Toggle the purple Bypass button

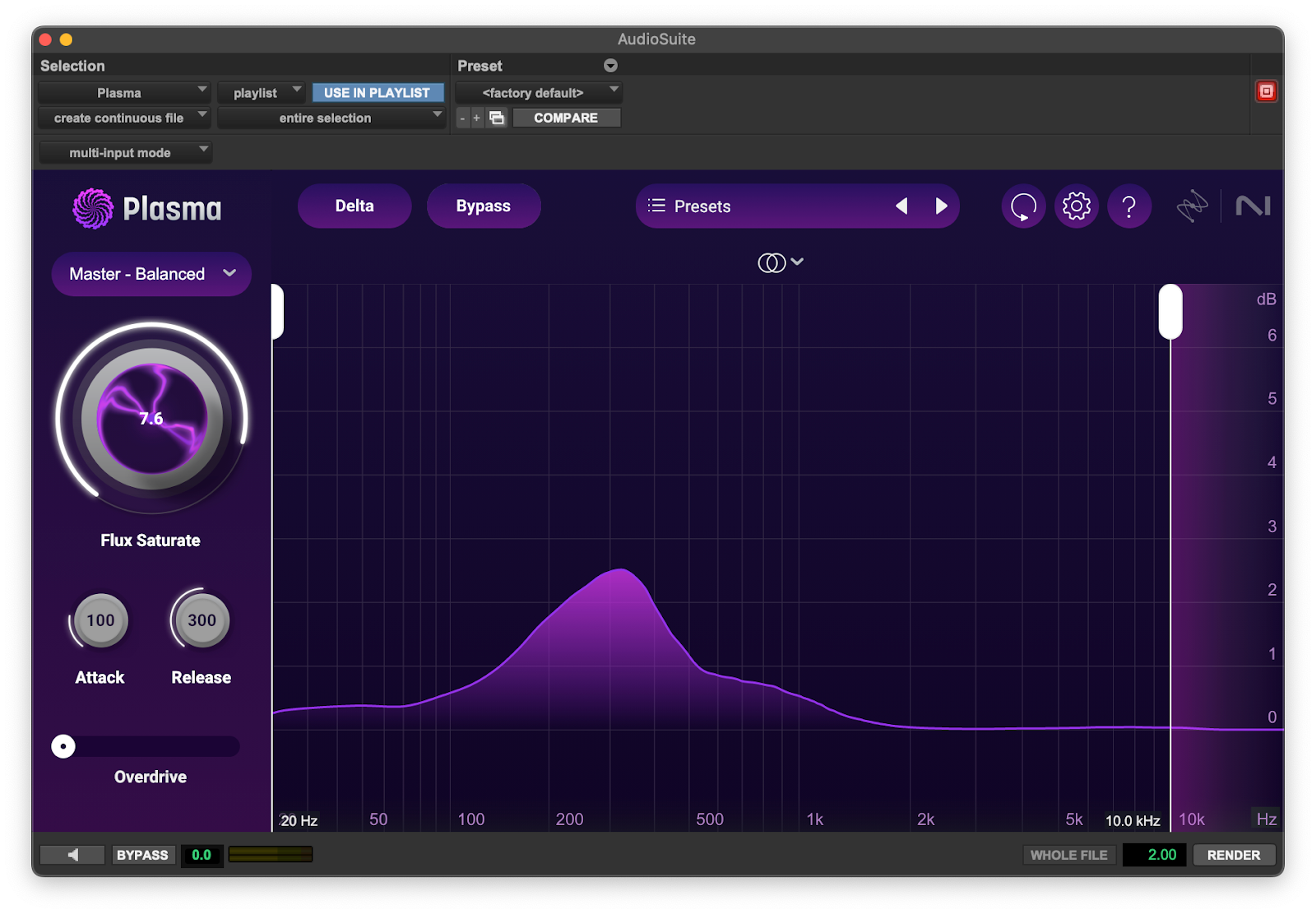(484, 206)
